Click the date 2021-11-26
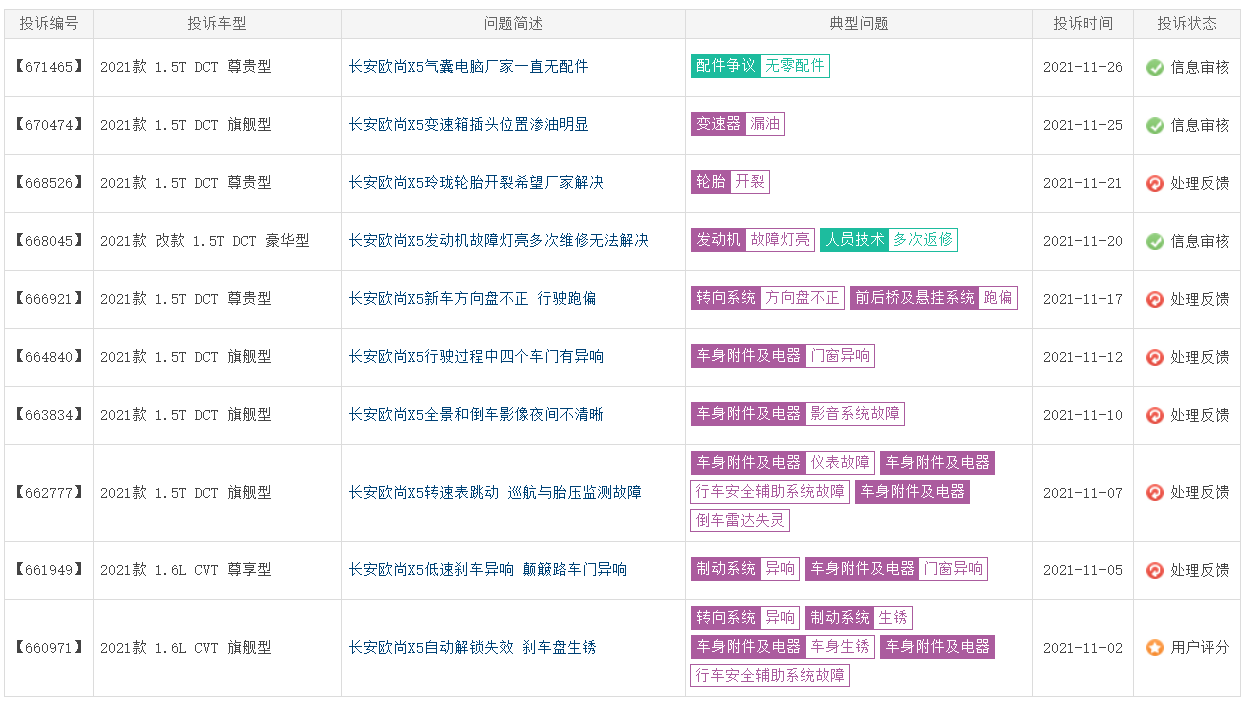 pyautogui.click(x=1083, y=67)
